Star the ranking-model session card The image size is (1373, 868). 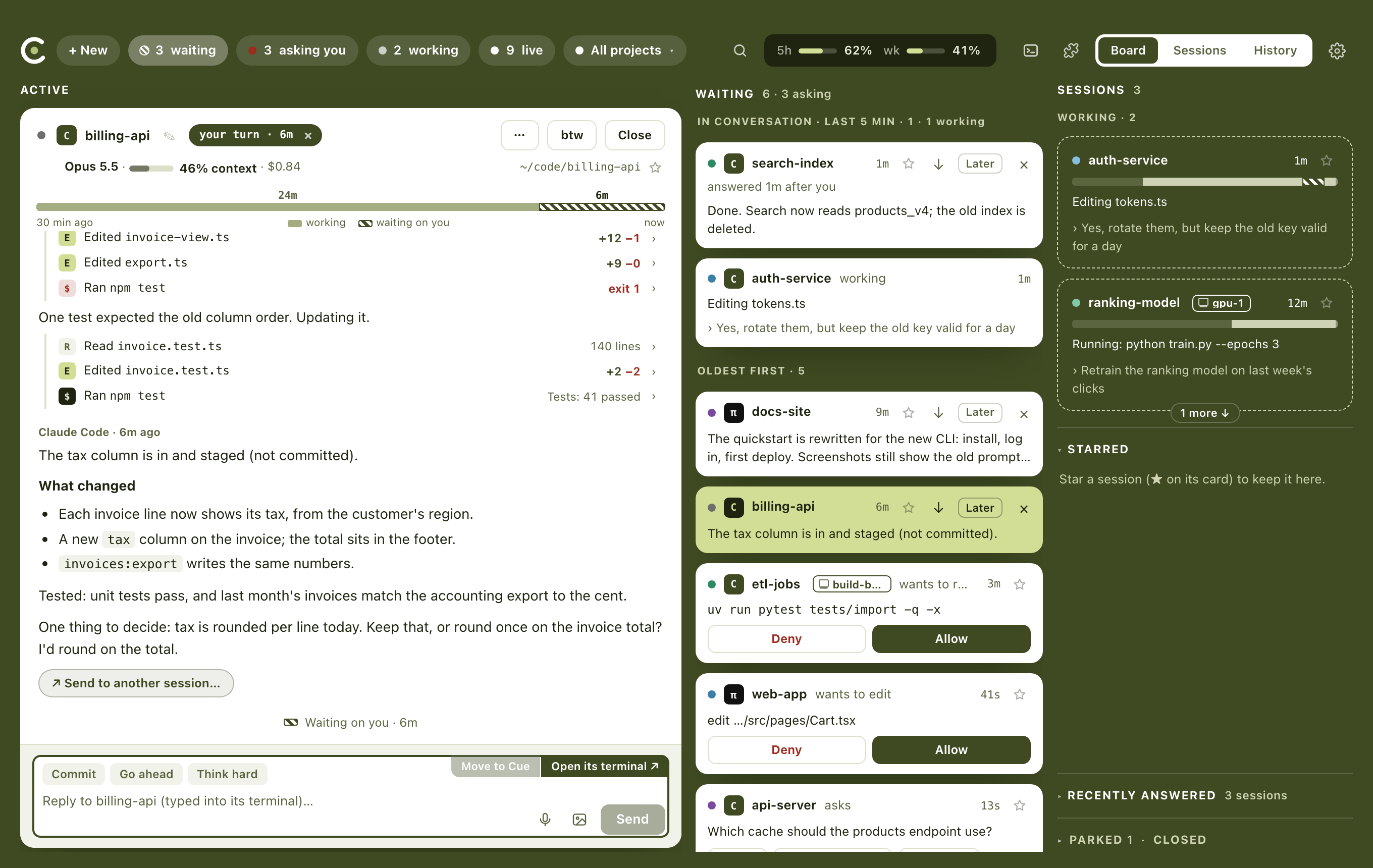[x=1326, y=303]
